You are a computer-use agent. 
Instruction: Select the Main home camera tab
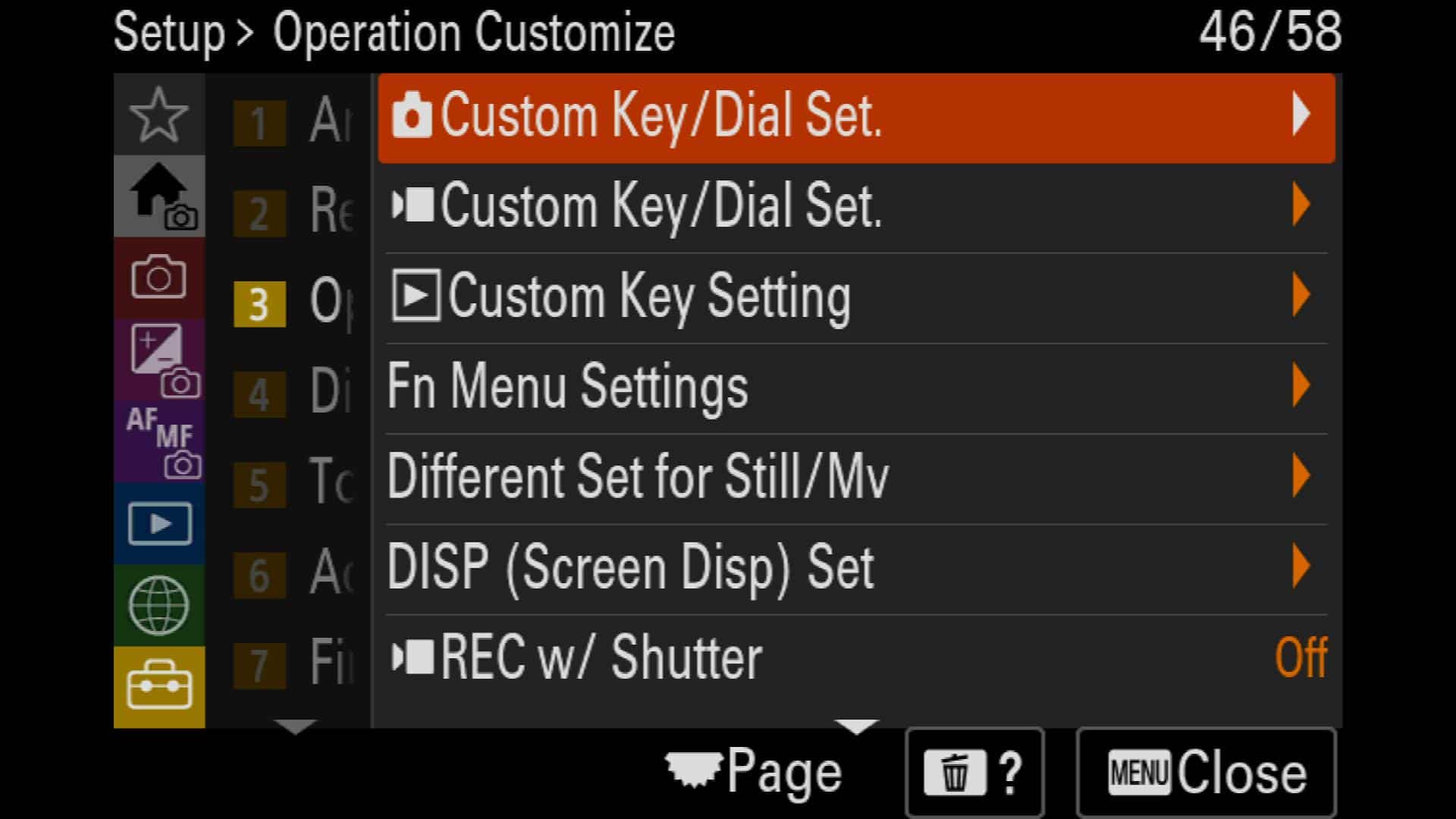pos(158,196)
